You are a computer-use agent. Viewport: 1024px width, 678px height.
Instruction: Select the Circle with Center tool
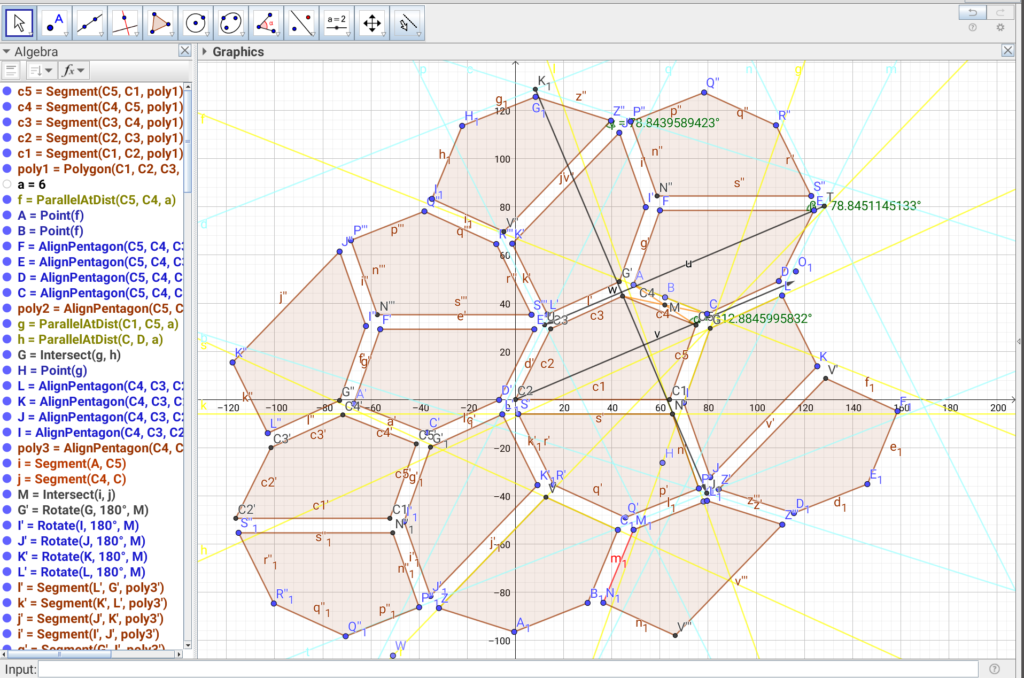point(196,21)
